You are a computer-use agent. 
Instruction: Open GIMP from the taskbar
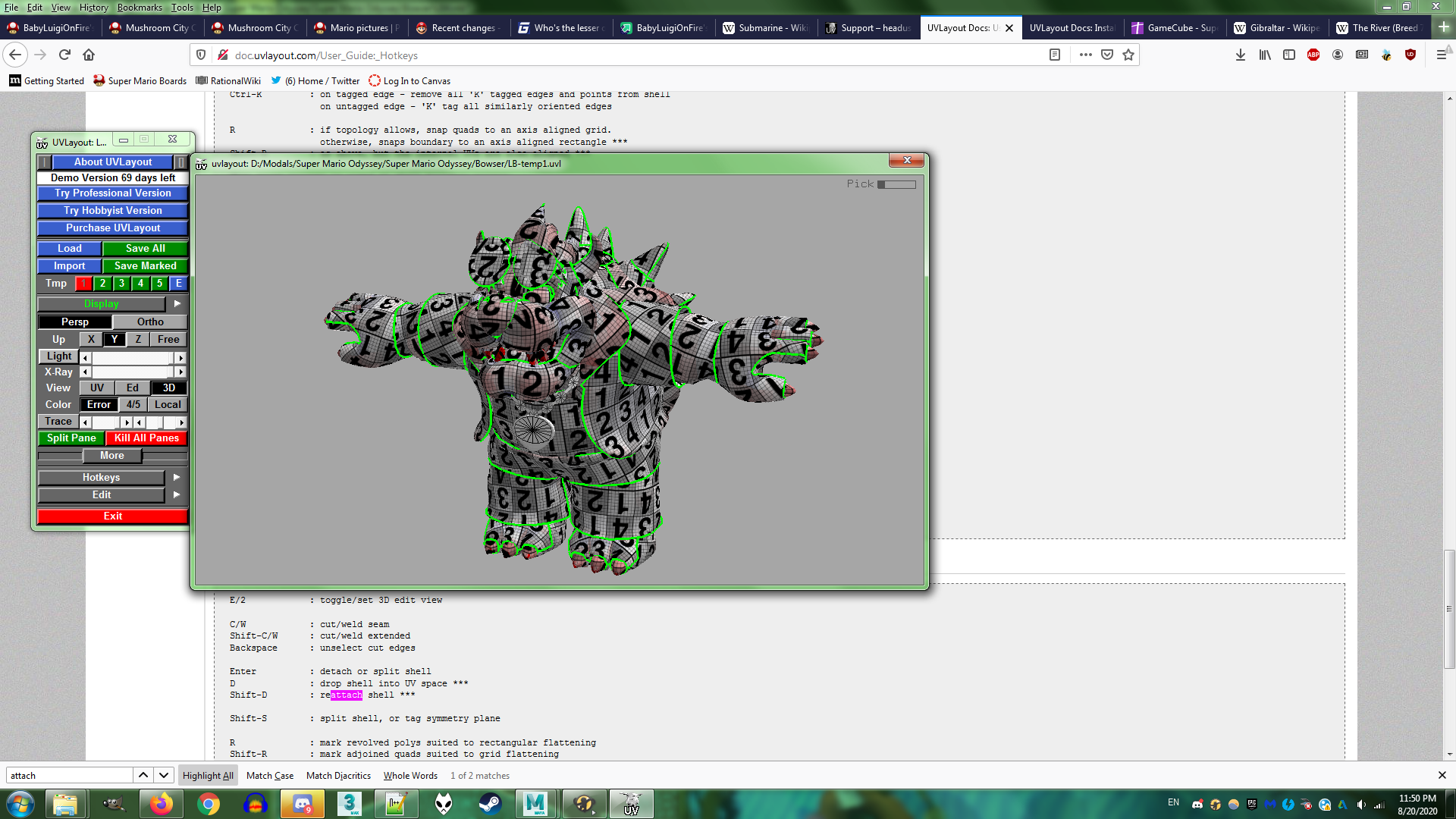coord(114,804)
